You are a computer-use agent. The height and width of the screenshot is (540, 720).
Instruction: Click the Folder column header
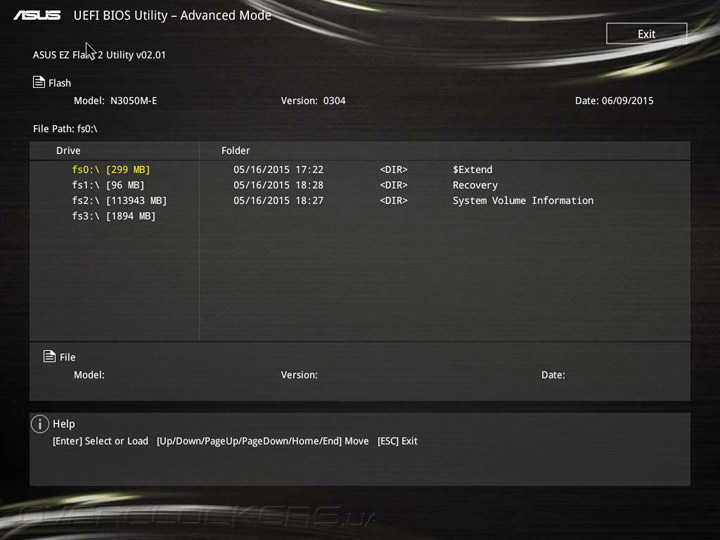tap(236, 151)
